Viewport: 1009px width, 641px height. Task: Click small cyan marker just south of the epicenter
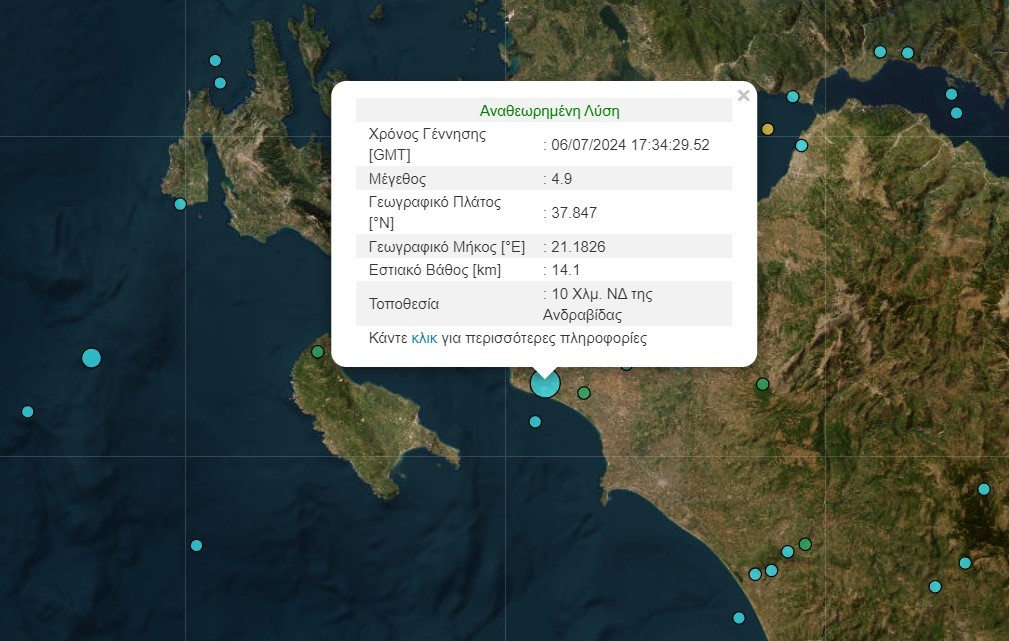click(535, 421)
